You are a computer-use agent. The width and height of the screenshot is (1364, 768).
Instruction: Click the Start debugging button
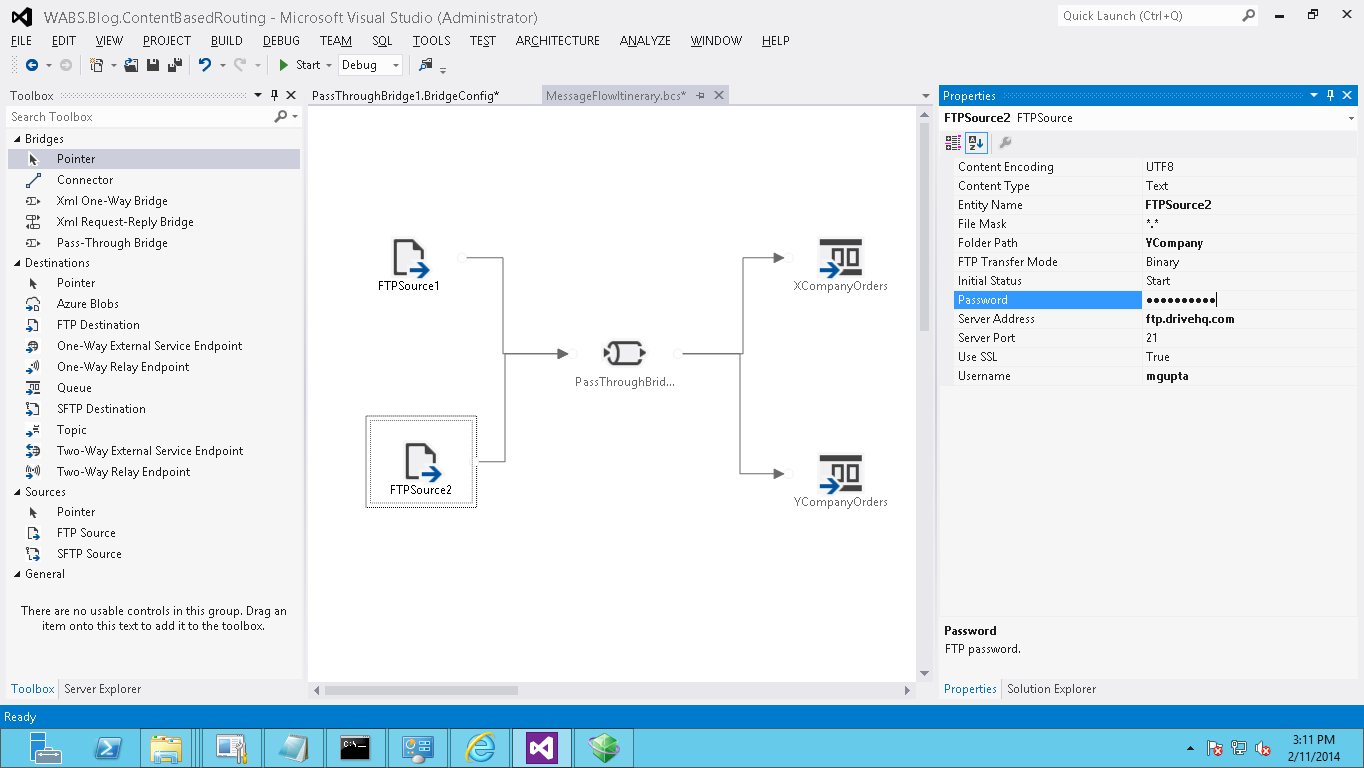[299, 65]
